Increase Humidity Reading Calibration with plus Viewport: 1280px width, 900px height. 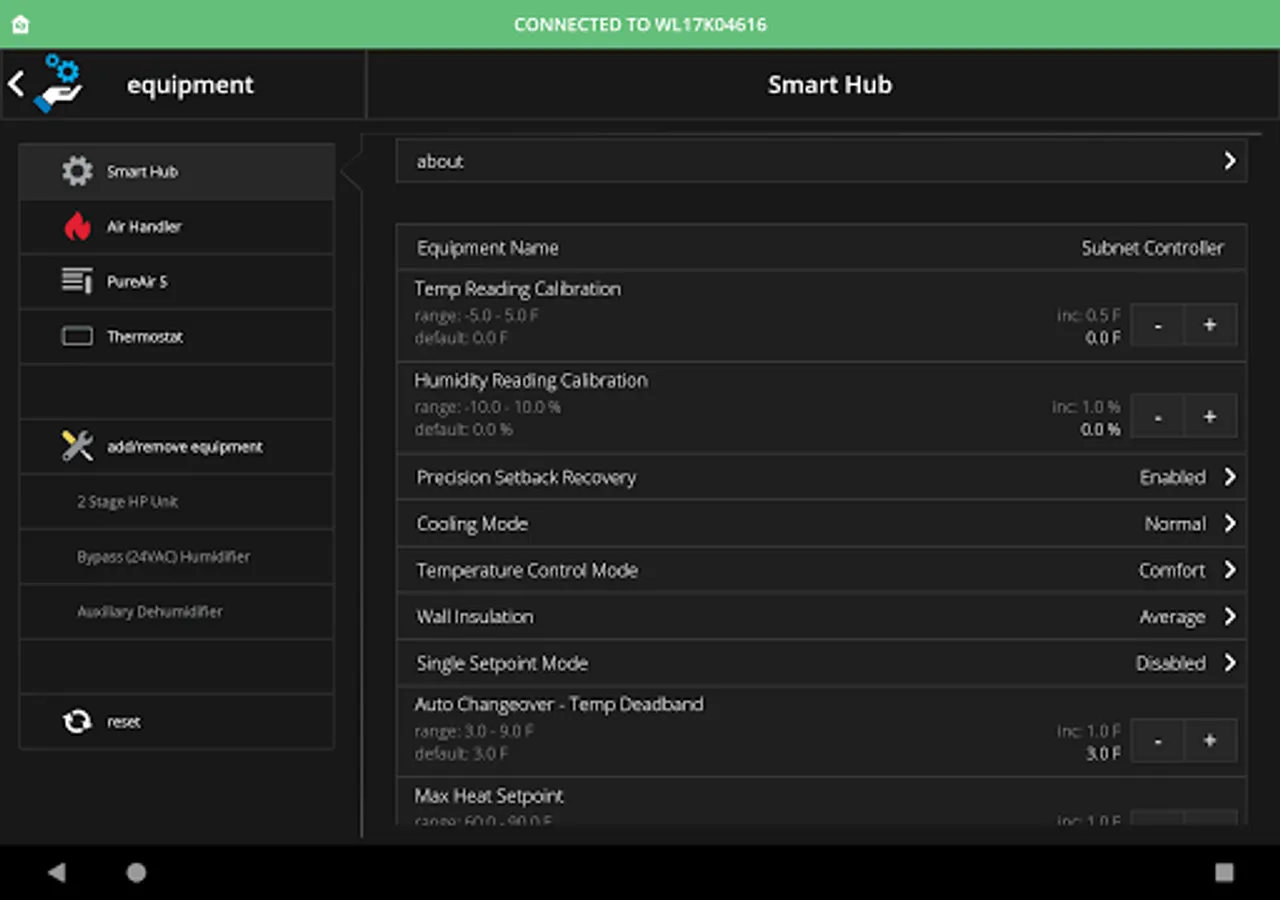click(x=1210, y=416)
